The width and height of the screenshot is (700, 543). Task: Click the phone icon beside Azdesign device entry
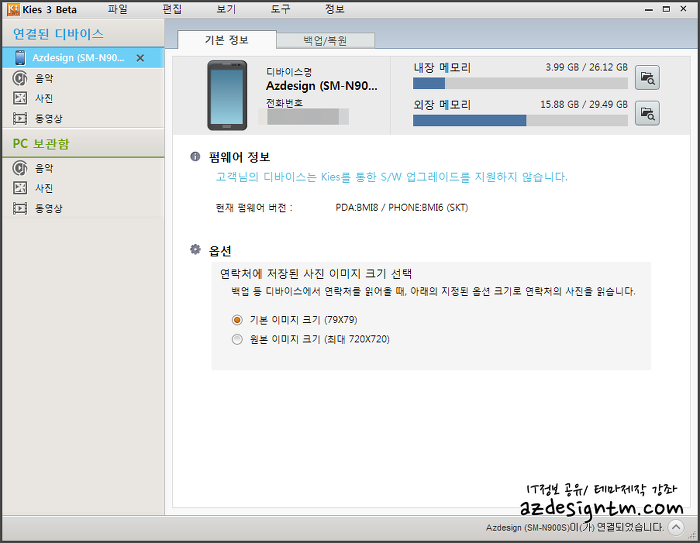pos(20,58)
